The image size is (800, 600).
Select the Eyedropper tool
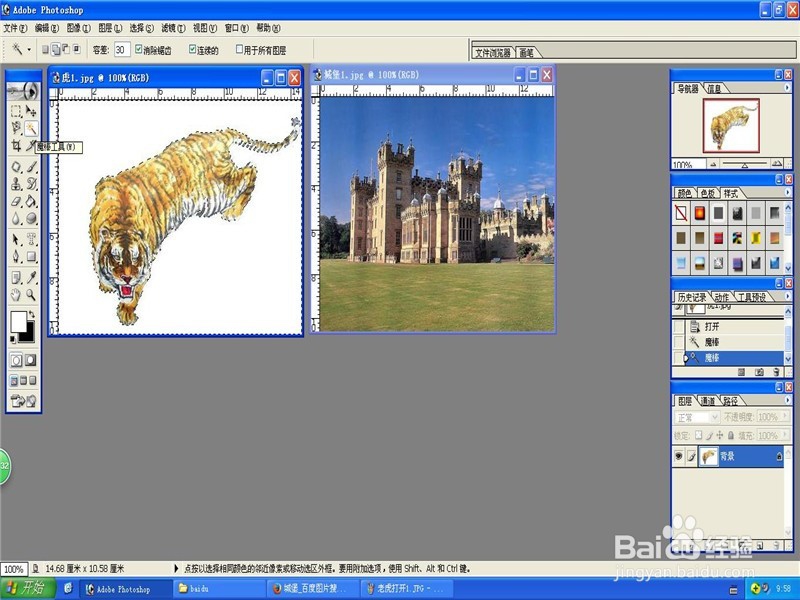[31, 278]
